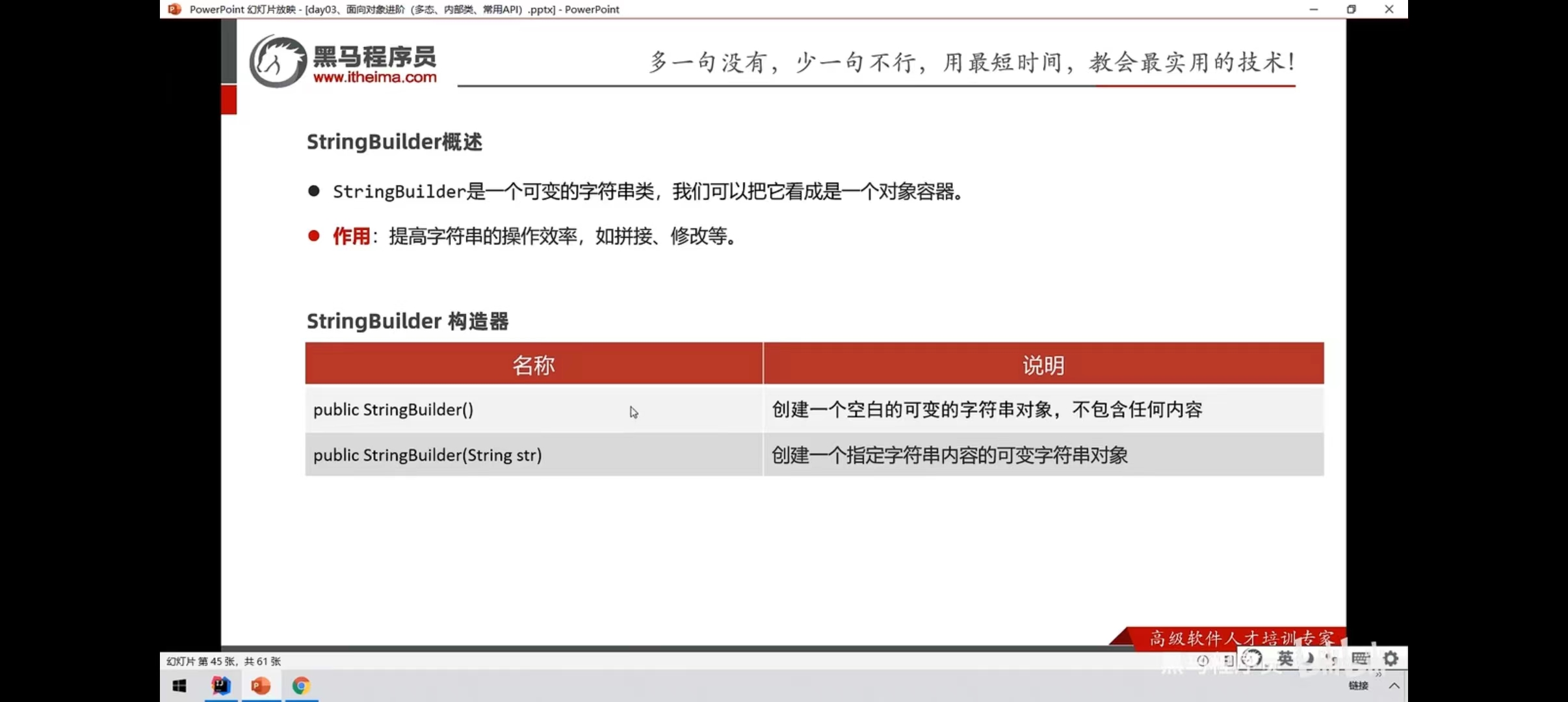Toggle IME punctuation mode button

(x=1331, y=659)
